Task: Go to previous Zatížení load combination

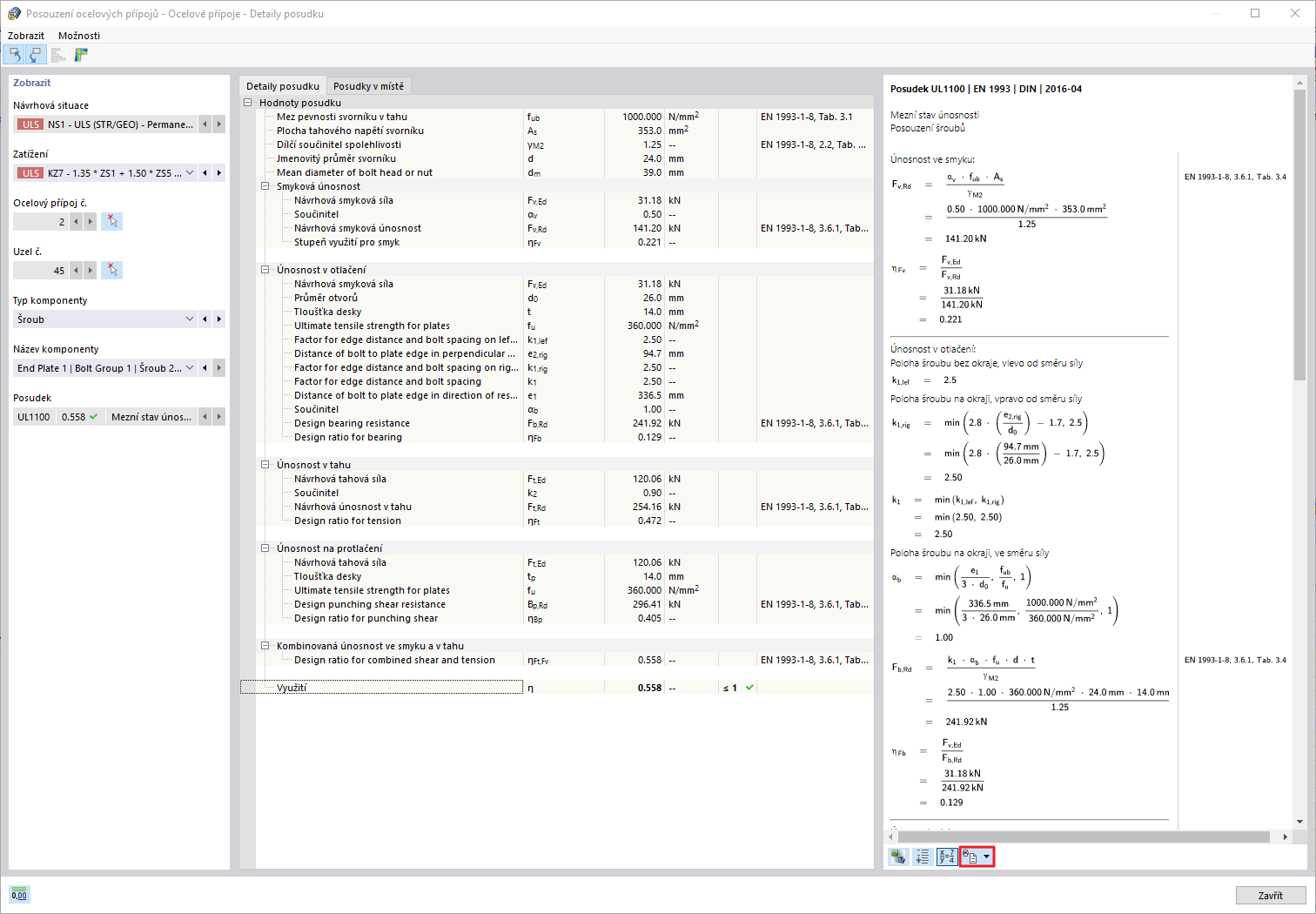Action: coord(205,173)
